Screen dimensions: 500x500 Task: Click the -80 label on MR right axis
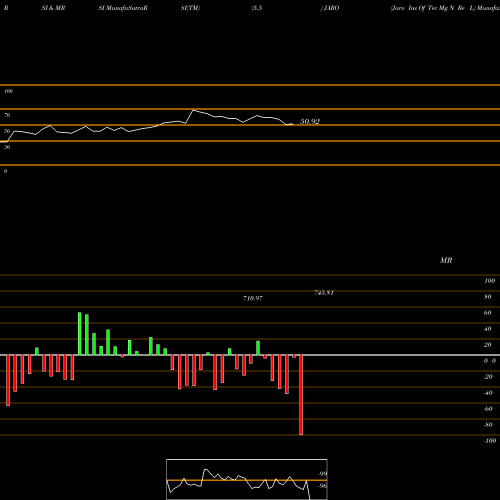(x=488, y=425)
